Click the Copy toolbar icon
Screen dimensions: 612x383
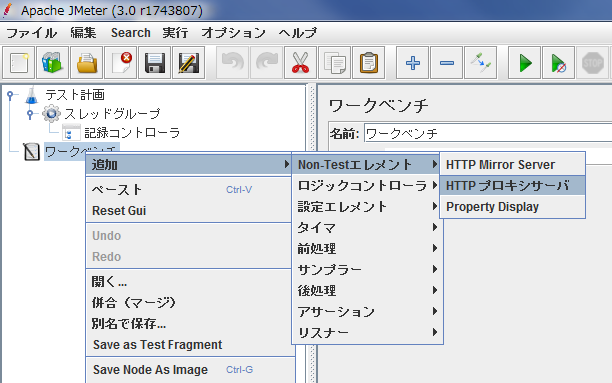tap(334, 63)
